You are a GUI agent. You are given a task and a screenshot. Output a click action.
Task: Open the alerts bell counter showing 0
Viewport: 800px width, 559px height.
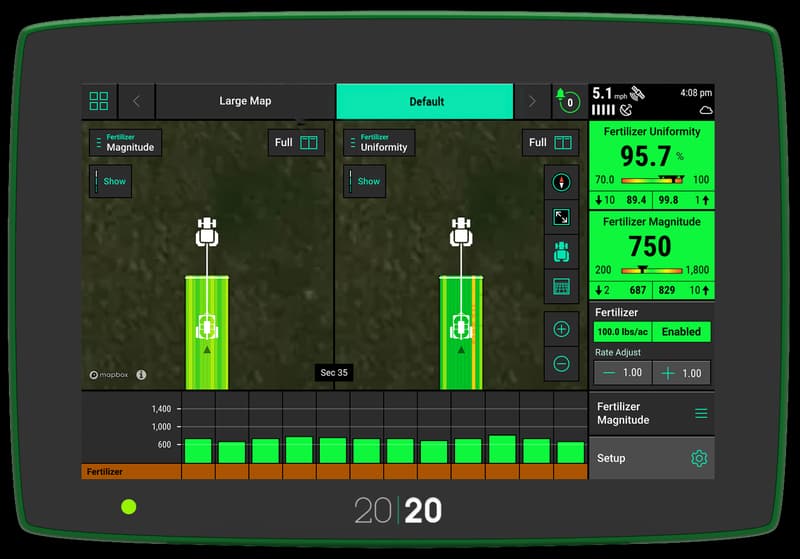(568, 101)
